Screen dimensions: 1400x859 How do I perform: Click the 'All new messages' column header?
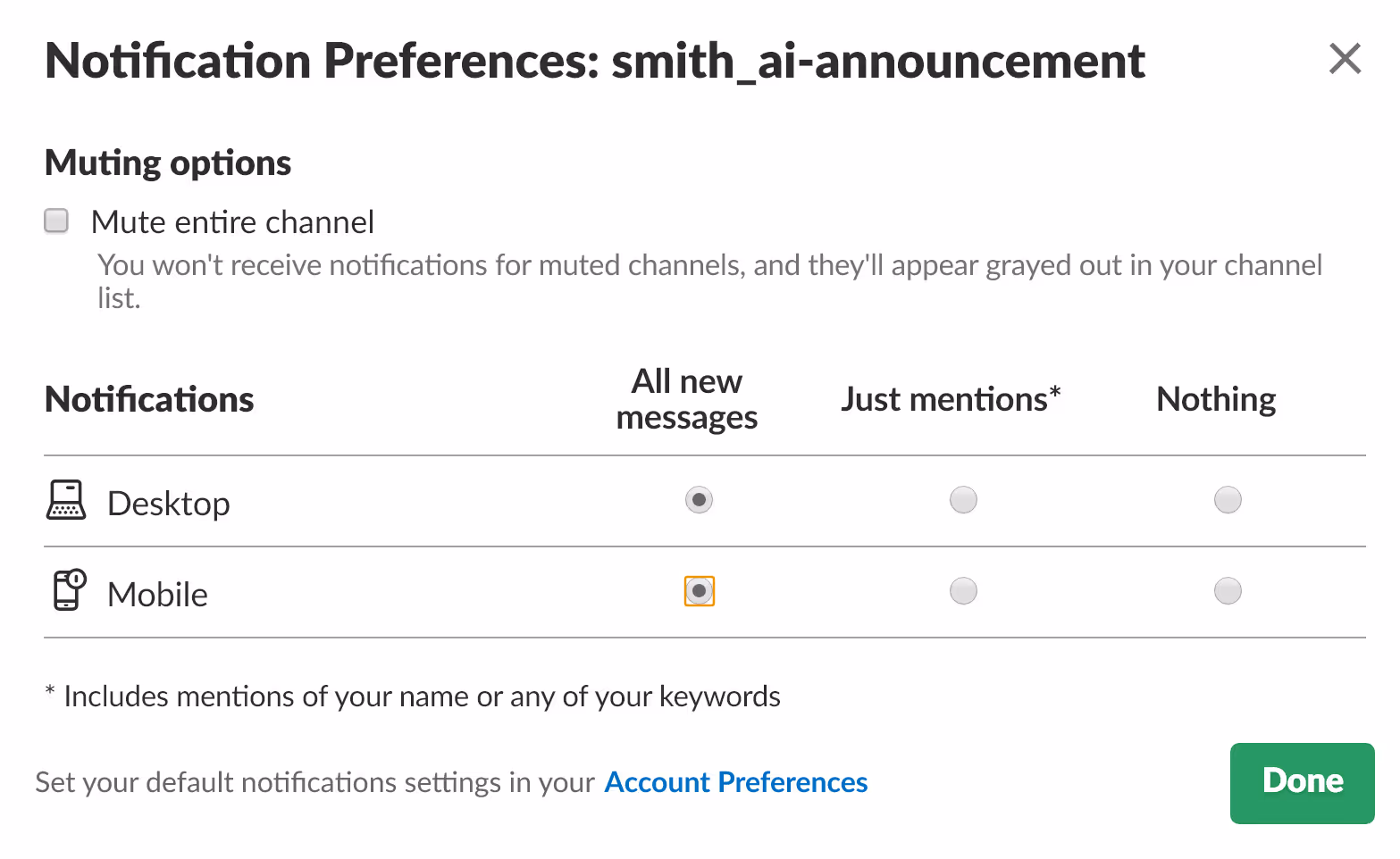tap(686, 398)
